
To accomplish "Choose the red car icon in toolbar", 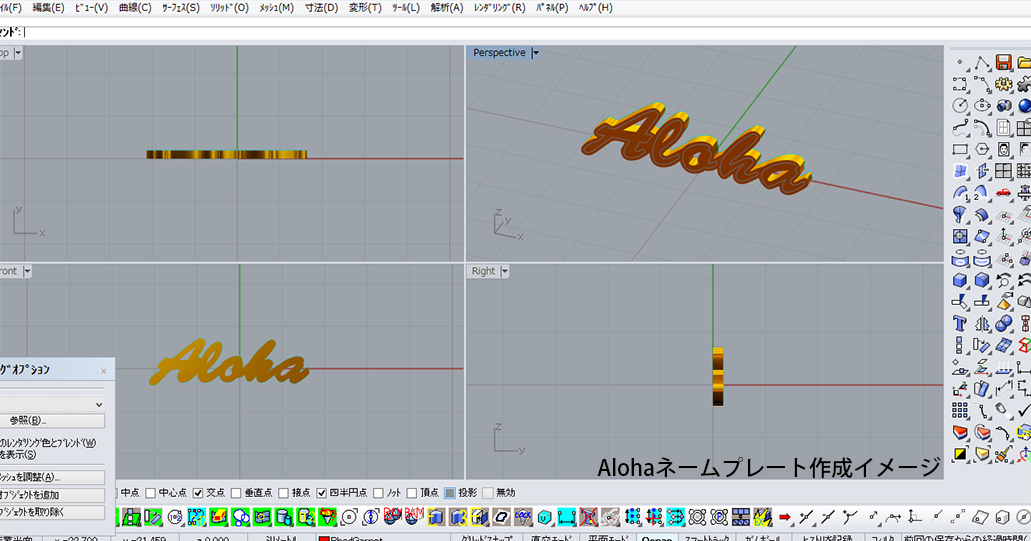I will pos(1003,192).
